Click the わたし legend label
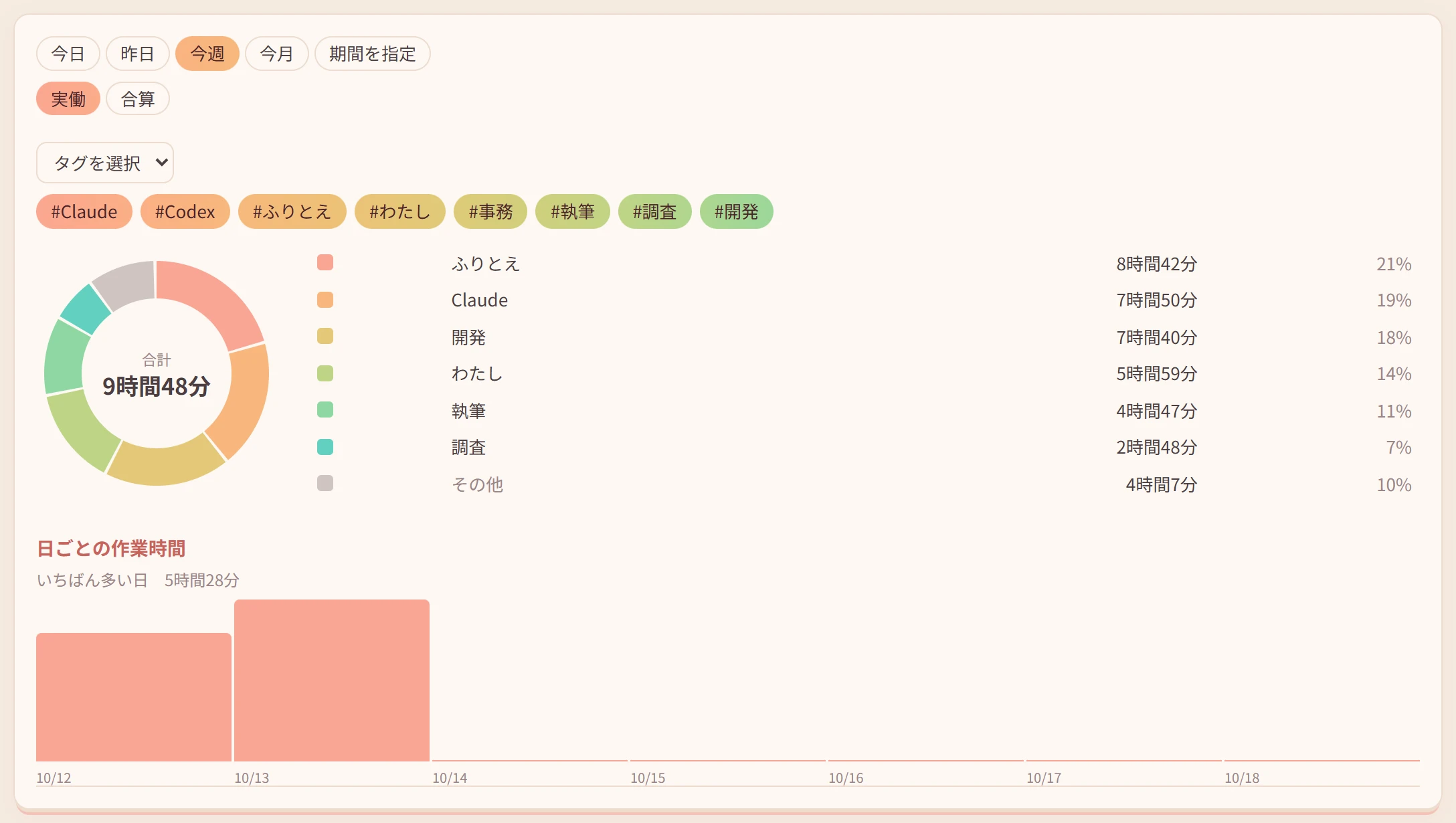This screenshot has width=1456, height=823. coord(477,374)
